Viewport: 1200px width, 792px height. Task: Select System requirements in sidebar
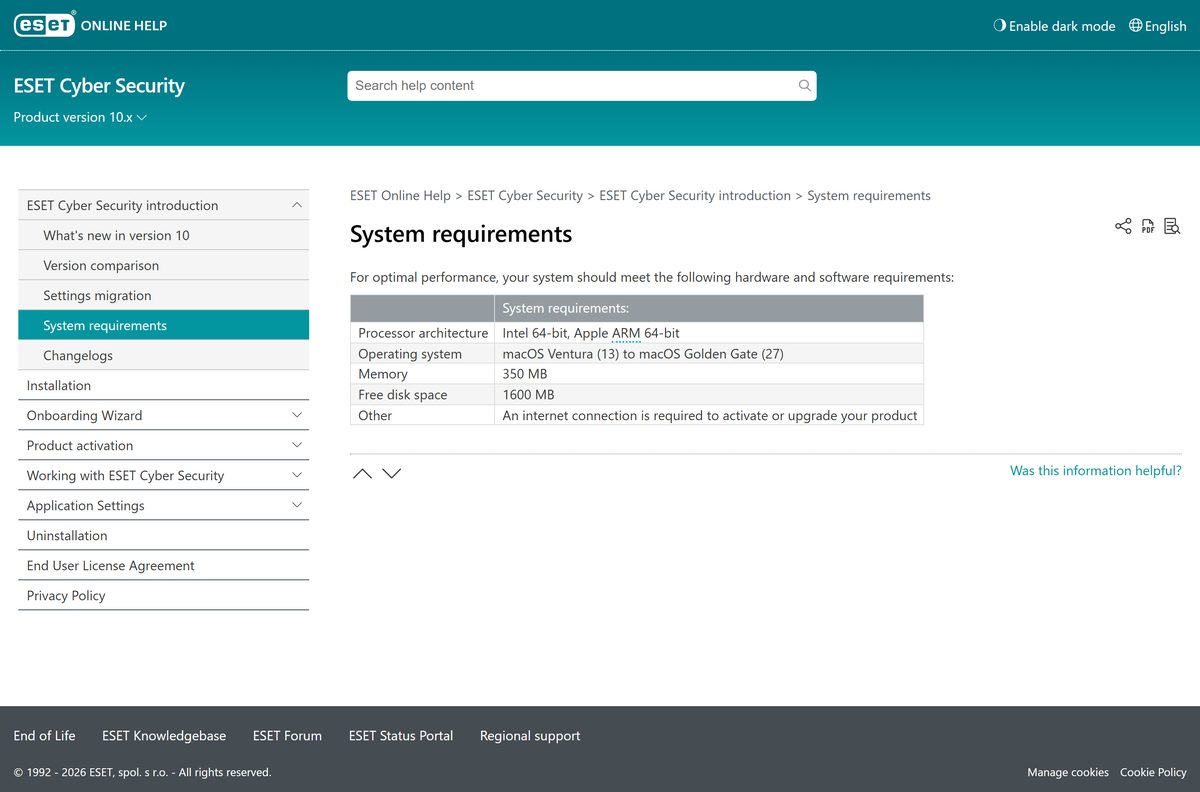pos(163,325)
